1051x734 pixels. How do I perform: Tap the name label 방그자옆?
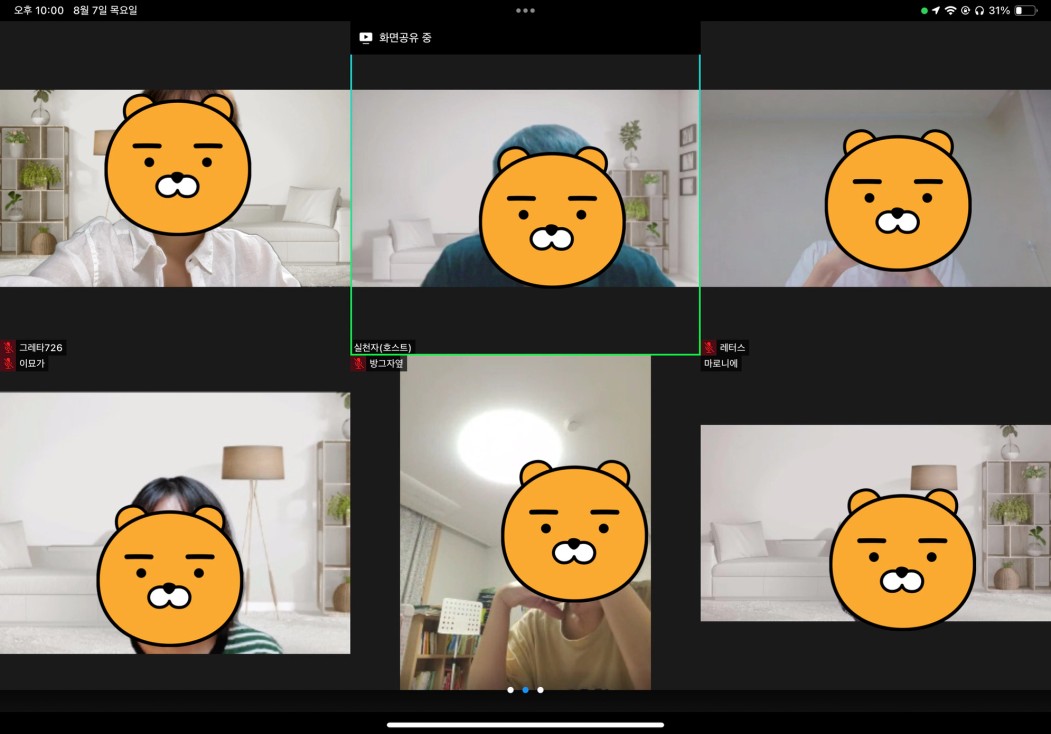(x=386, y=363)
